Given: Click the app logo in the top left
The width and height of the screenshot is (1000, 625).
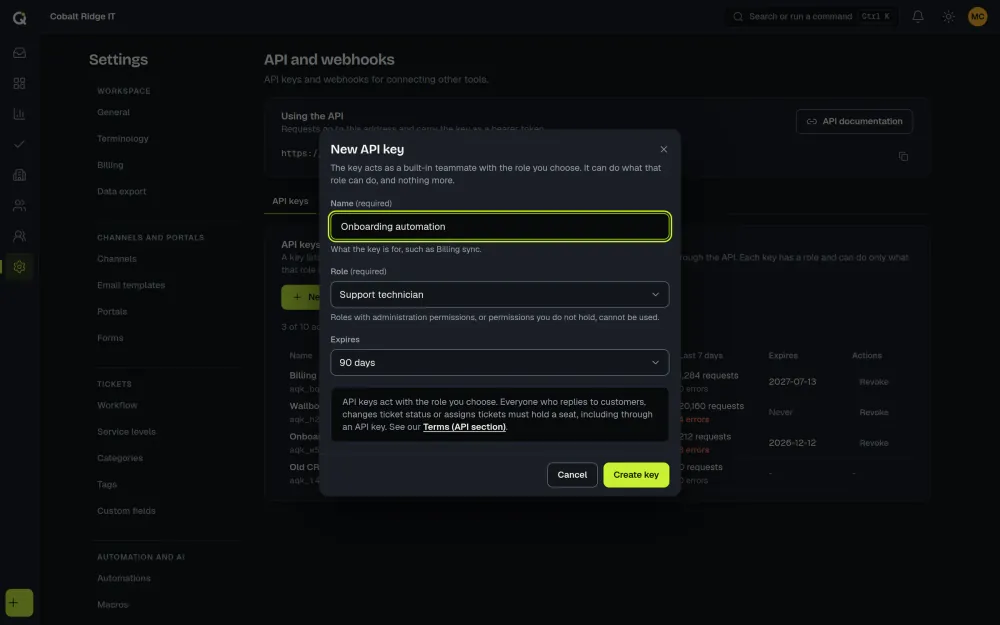Looking at the screenshot, I should 20,18.
